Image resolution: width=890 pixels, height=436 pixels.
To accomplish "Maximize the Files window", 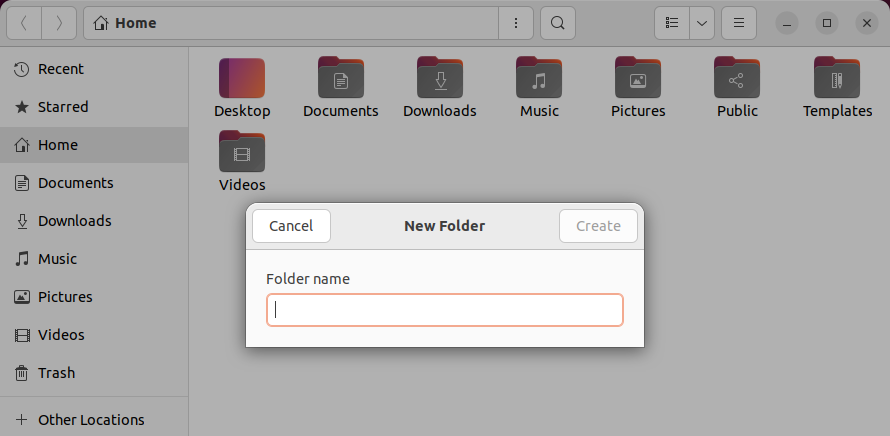I will (827, 23).
